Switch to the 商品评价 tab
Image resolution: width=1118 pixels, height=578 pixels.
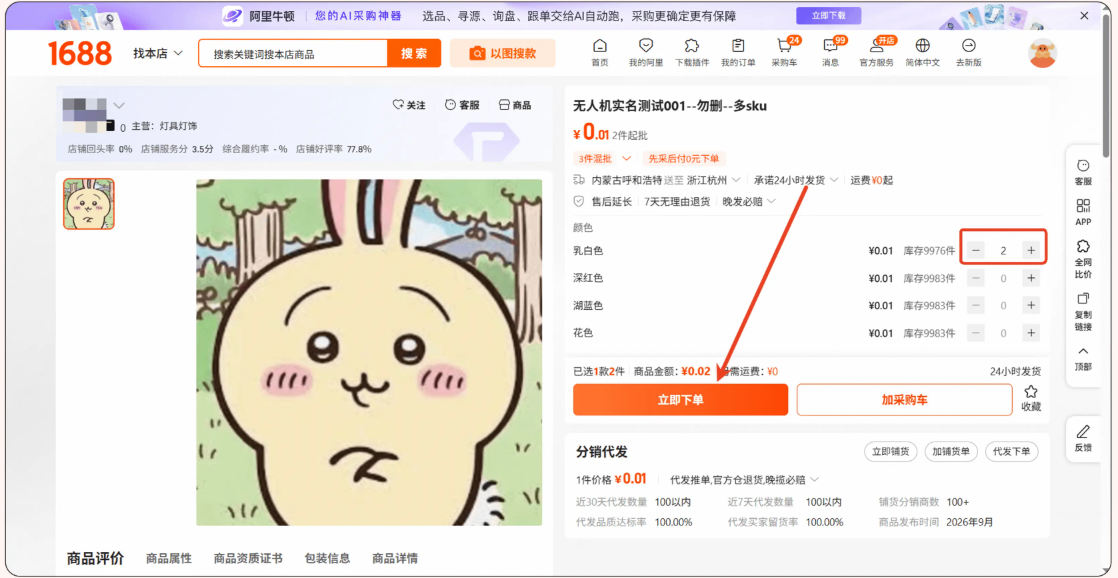(96, 558)
